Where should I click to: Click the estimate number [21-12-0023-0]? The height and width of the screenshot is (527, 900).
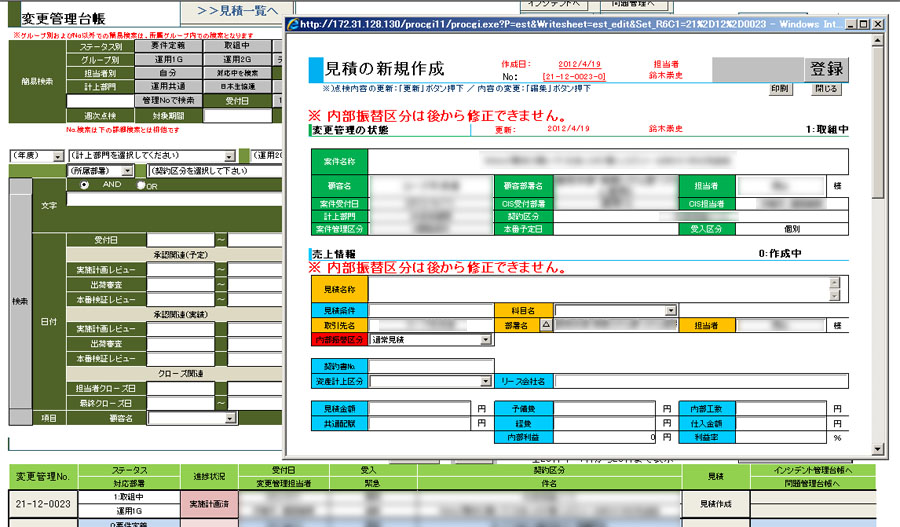[x=574, y=76]
